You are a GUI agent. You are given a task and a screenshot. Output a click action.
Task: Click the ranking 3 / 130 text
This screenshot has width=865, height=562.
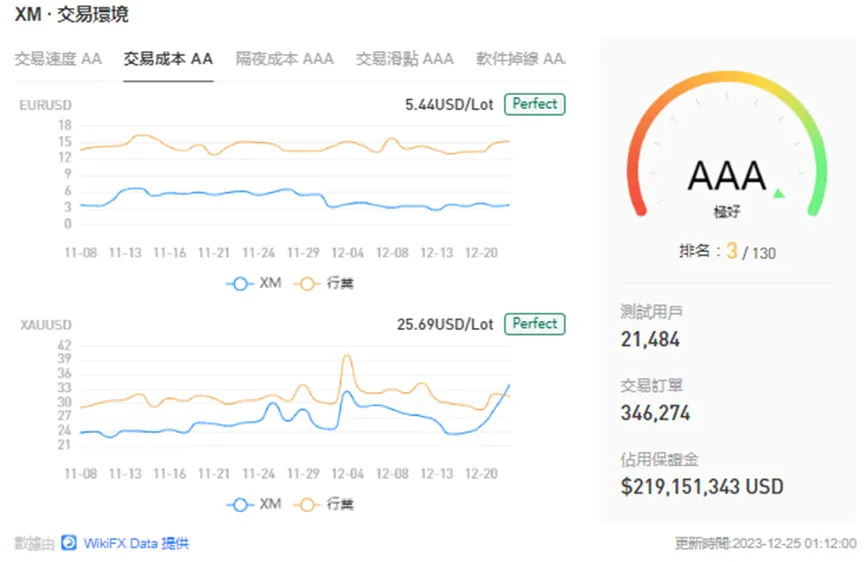click(728, 251)
